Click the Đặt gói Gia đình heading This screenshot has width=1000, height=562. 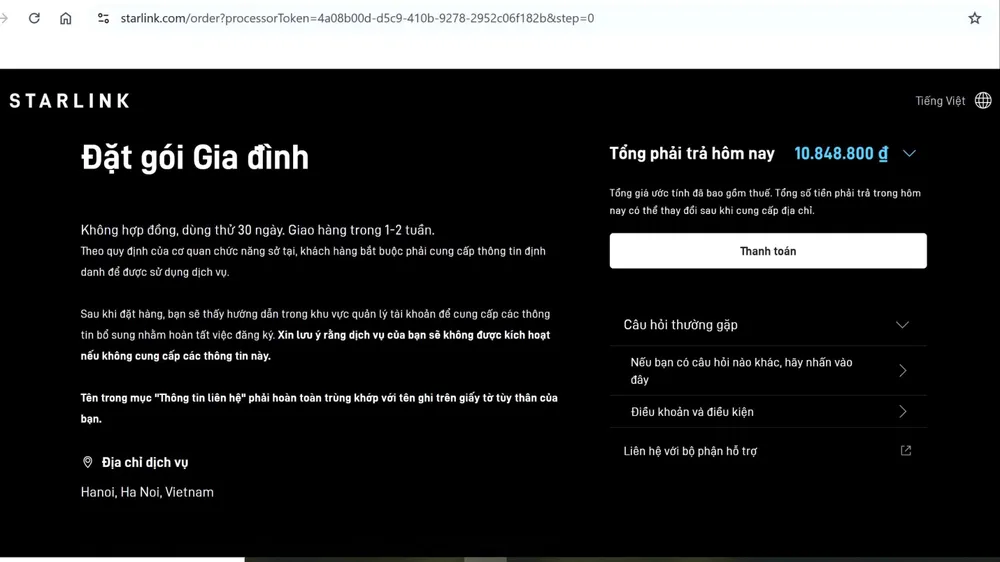(x=195, y=158)
